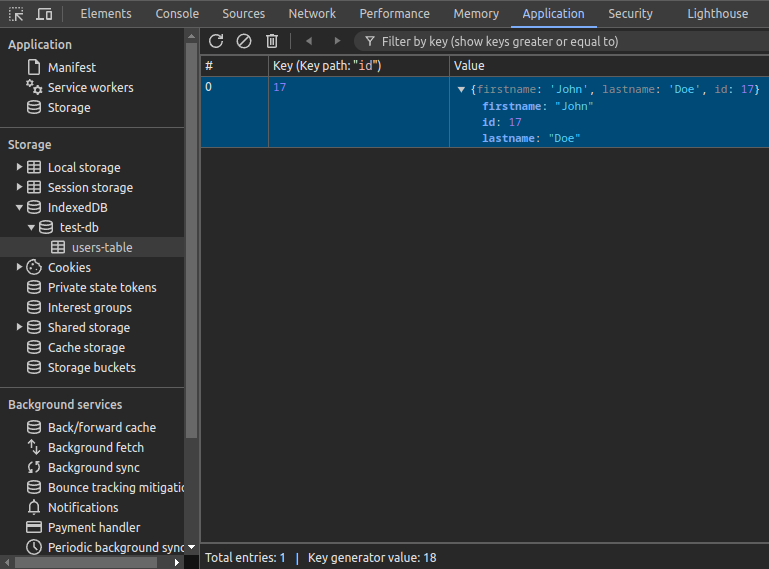Click the inspect element picker icon
Viewport: 769px width, 569px height.
click(x=16, y=14)
